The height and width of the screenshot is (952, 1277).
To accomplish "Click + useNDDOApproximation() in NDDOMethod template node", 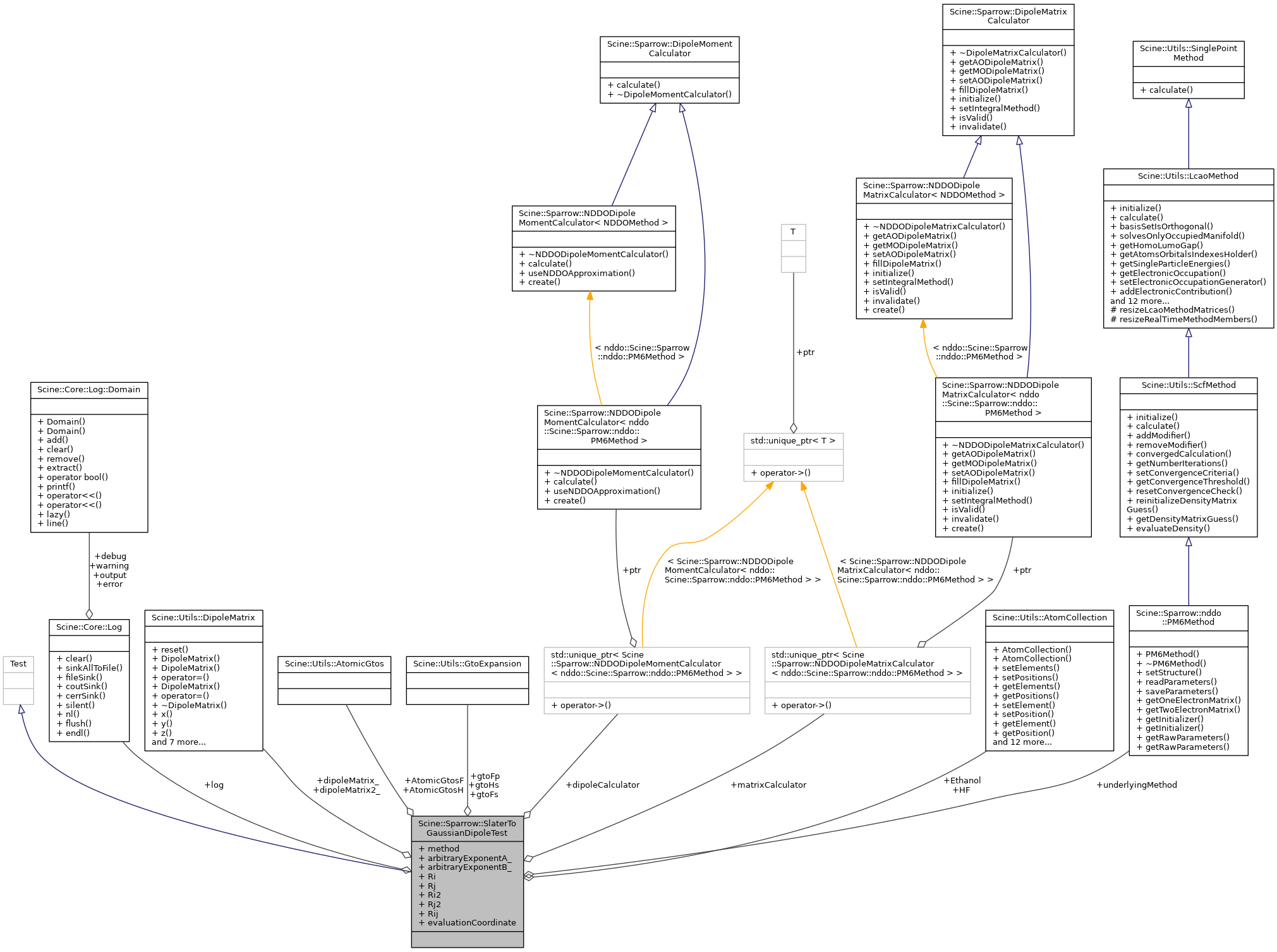I will click(577, 273).
